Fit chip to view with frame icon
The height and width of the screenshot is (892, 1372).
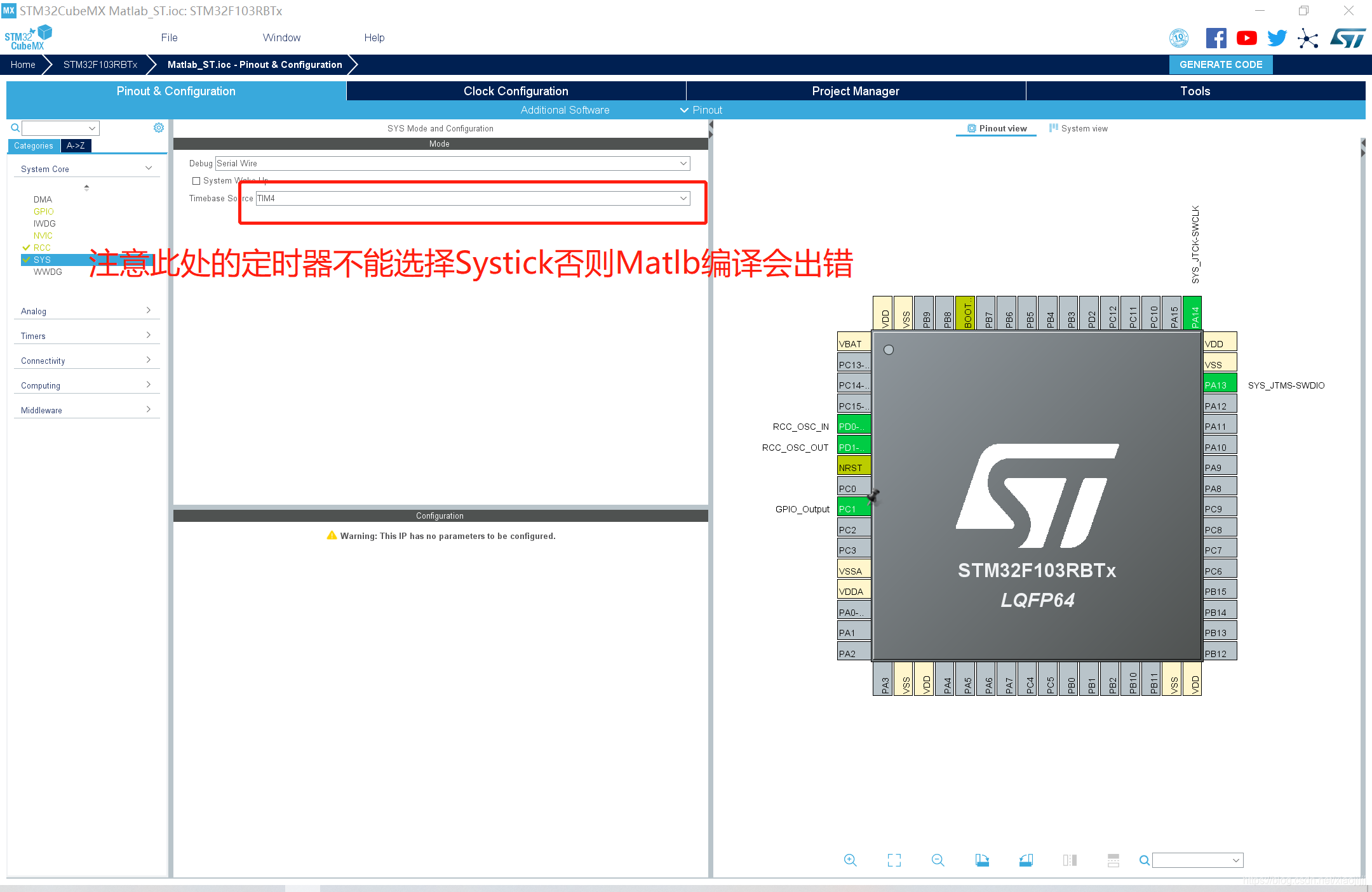click(x=894, y=860)
